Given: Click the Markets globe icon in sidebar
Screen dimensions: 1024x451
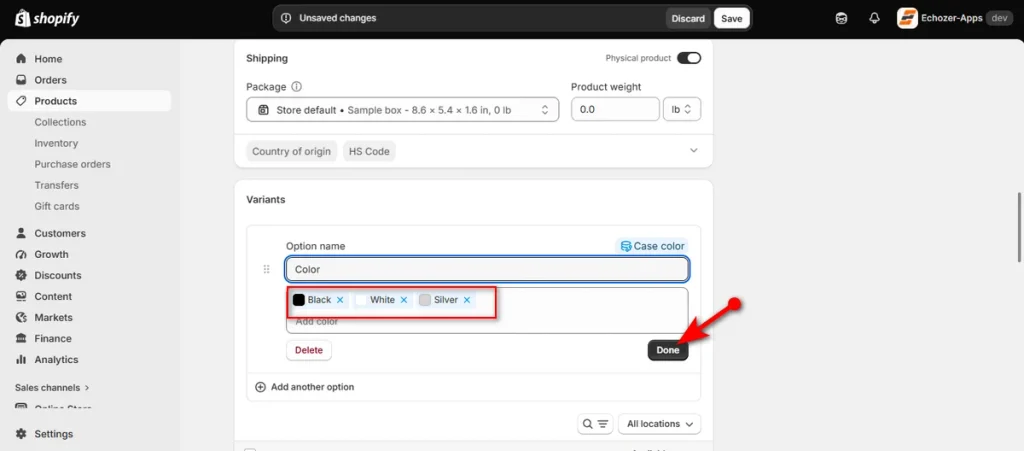Looking at the screenshot, I should point(22,317).
